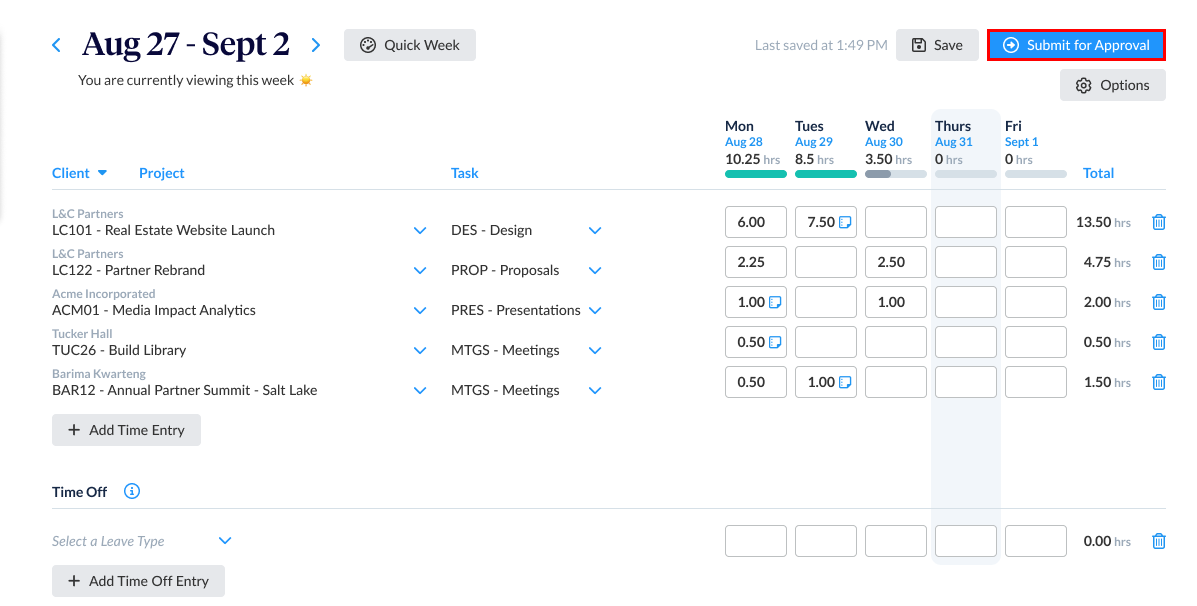Delete the ACM01 Media Impact Analytics row
Image resolution: width=1197 pixels, height=606 pixels.
click(x=1159, y=302)
